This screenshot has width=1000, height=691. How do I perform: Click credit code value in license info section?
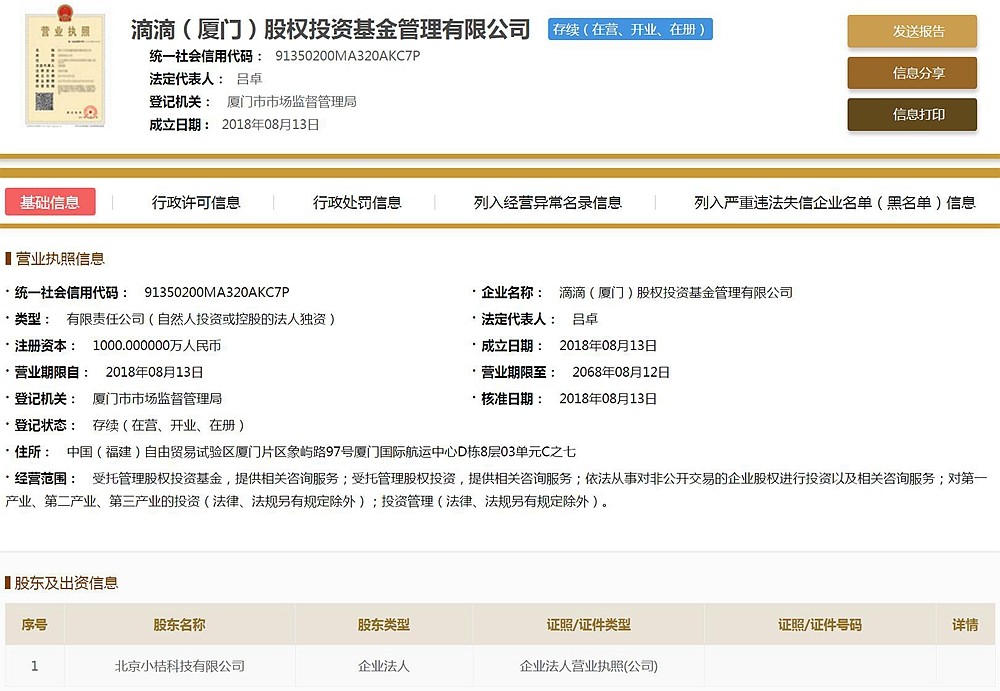[x=217, y=292]
